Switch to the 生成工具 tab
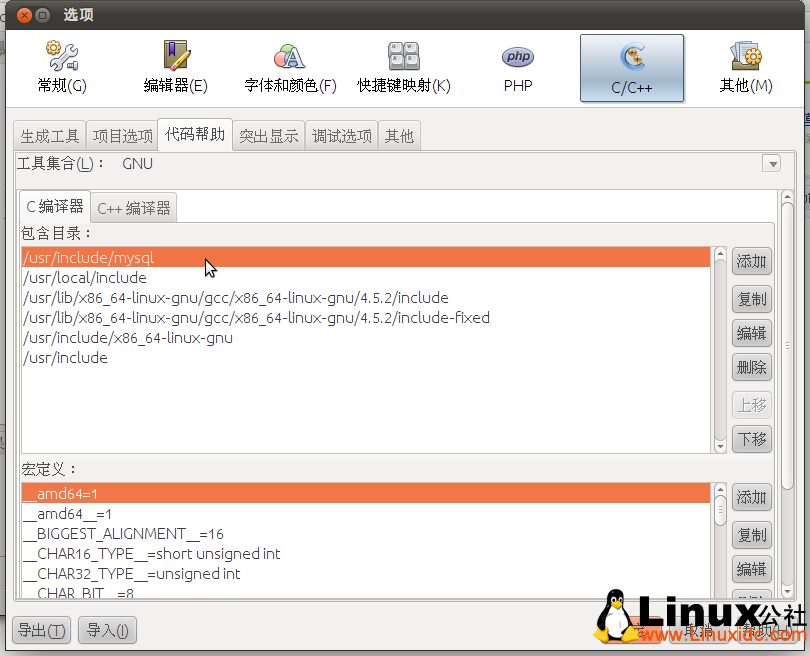810x656 pixels. tap(50, 136)
